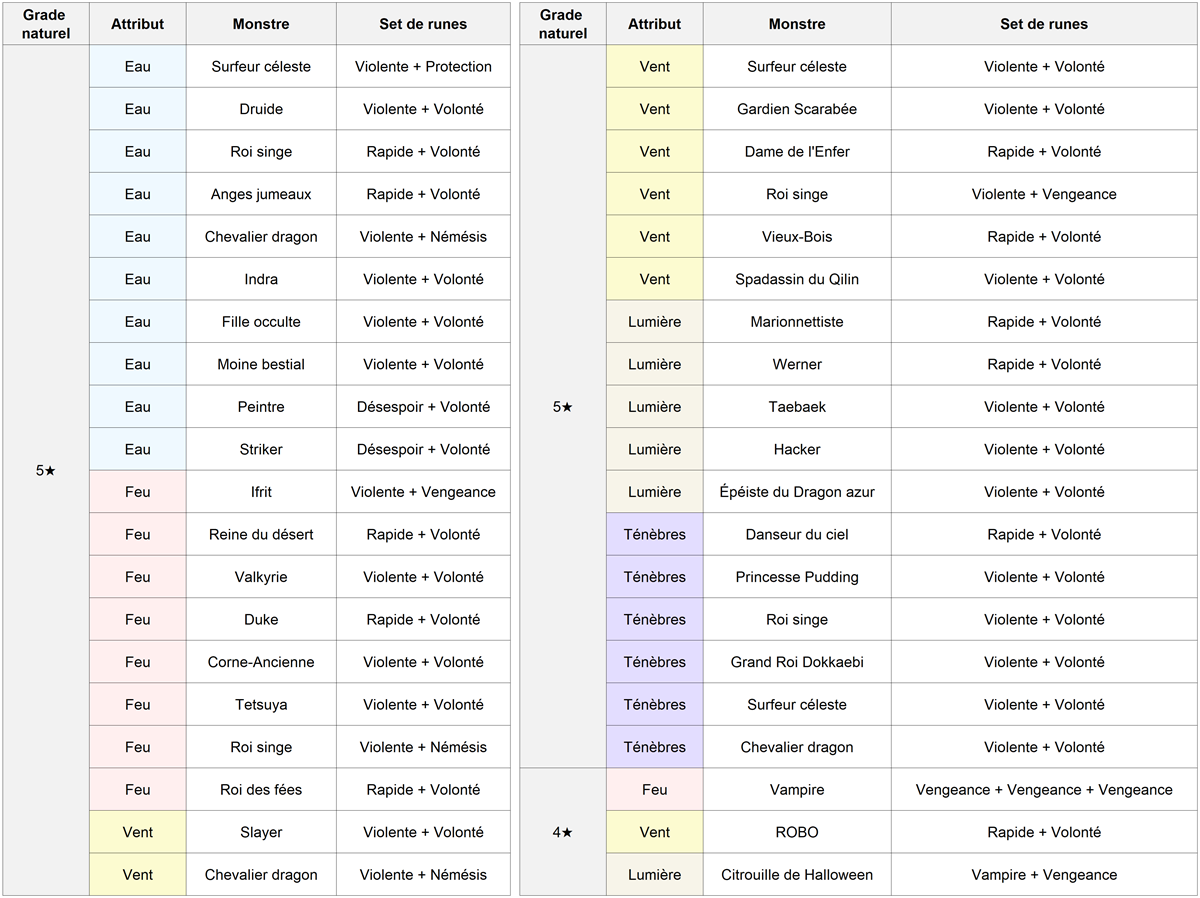The height and width of the screenshot is (898, 1200).
Task: Select the "ROBO" monster cell
Action: tap(797, 832)
